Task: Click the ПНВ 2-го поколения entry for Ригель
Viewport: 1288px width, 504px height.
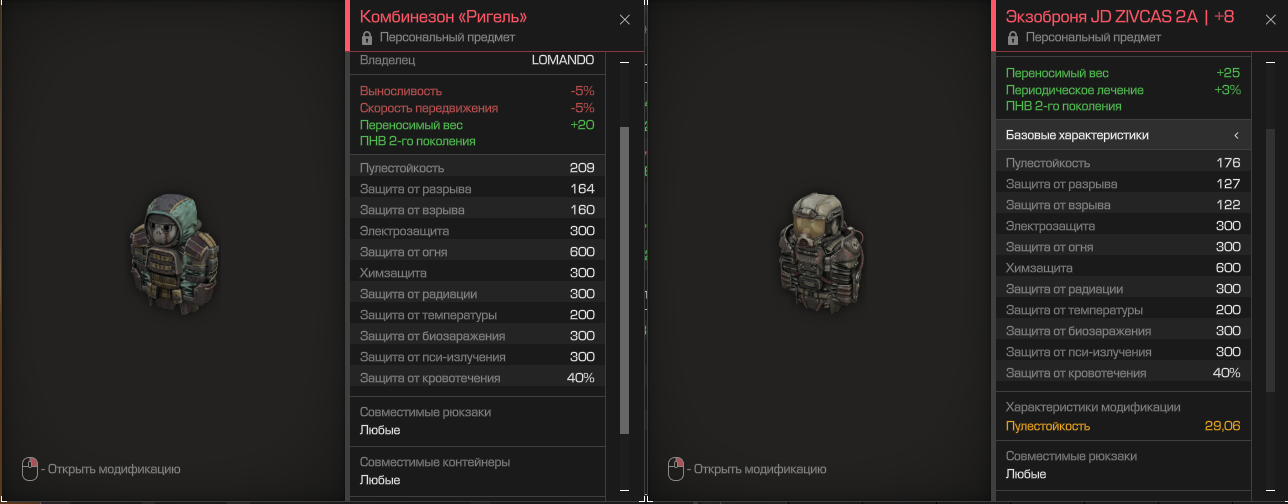Action: pyautogui.click(x=418, y=141)
